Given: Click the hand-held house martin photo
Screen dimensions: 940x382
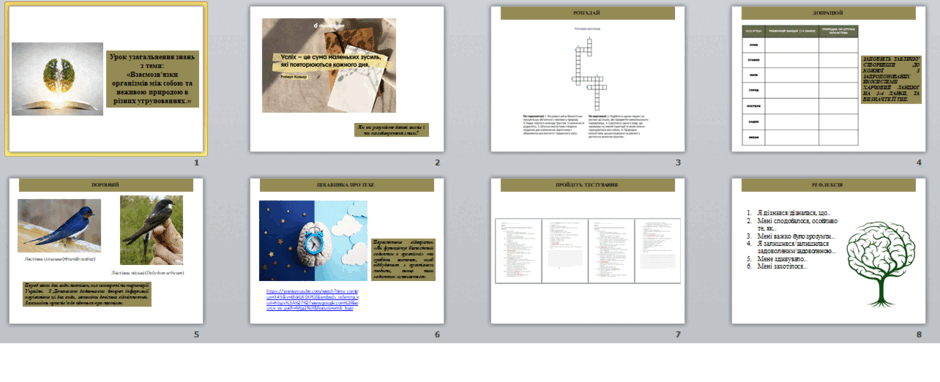Looking at the screenshot, I should coord(151,230).
